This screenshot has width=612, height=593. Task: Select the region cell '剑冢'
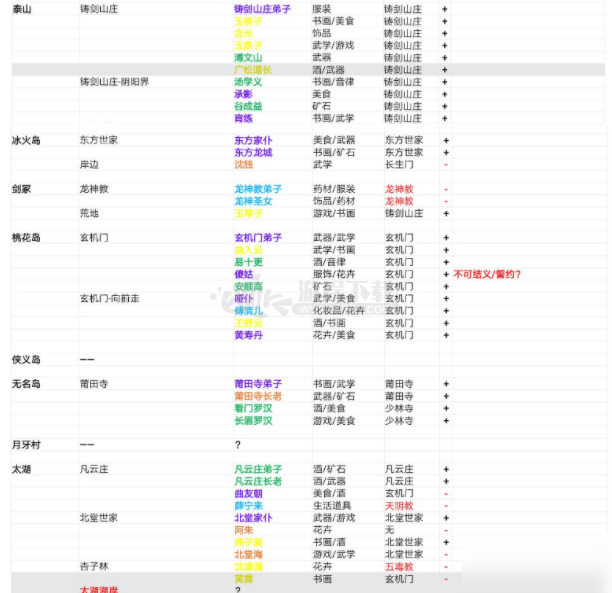click(22, 189)
